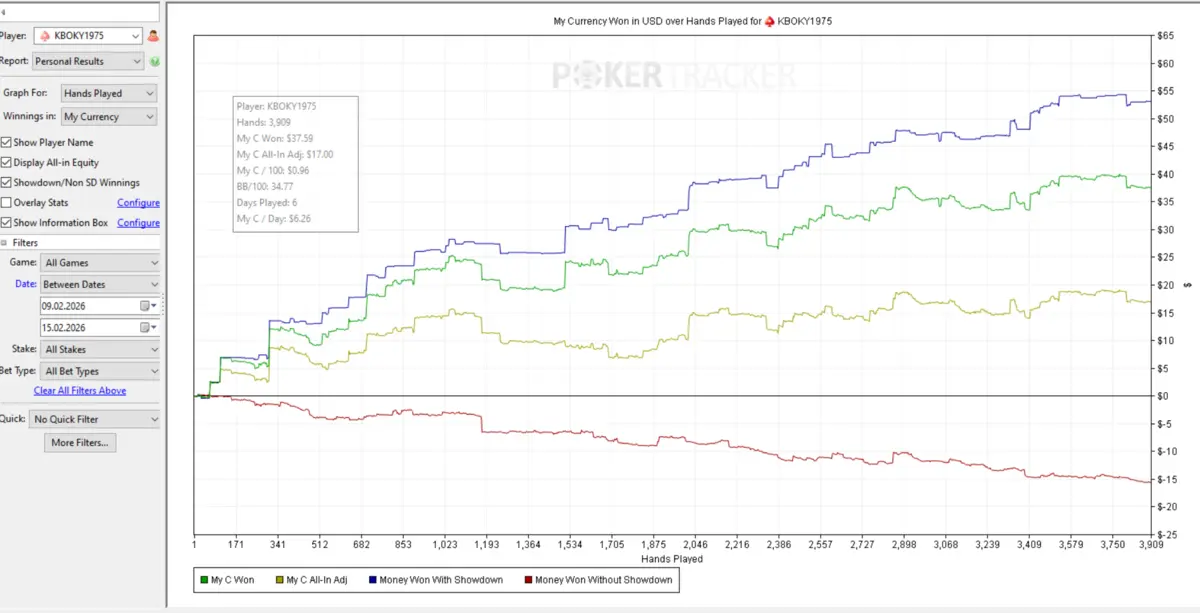The width and height of the screenshot is (1200, 613).
Task: Enable the Overlay Stats checkbox
Action: 6,203
